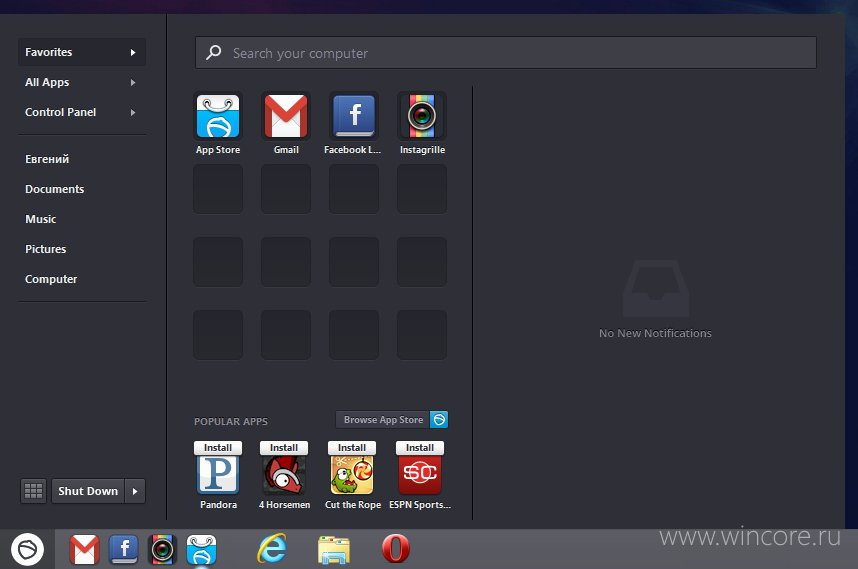
Task: Install the 4 Horsemen app
Action: [x=284, y=448]
